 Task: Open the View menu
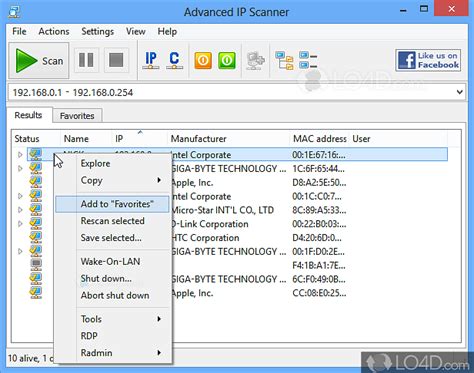tap(135, 31)
